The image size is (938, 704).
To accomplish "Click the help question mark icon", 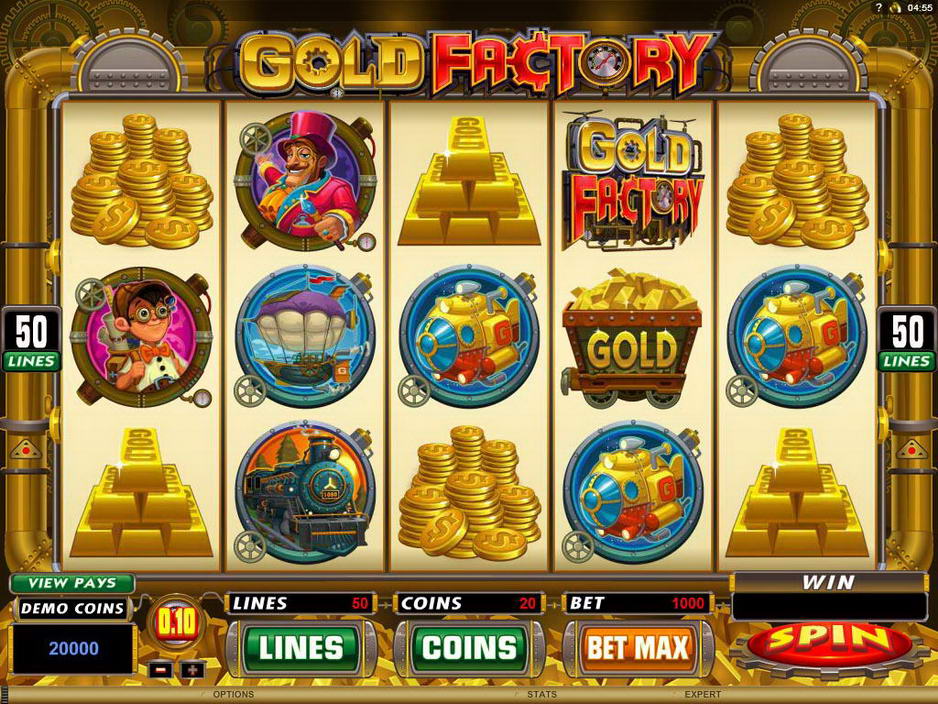I will tap(878, 8).
